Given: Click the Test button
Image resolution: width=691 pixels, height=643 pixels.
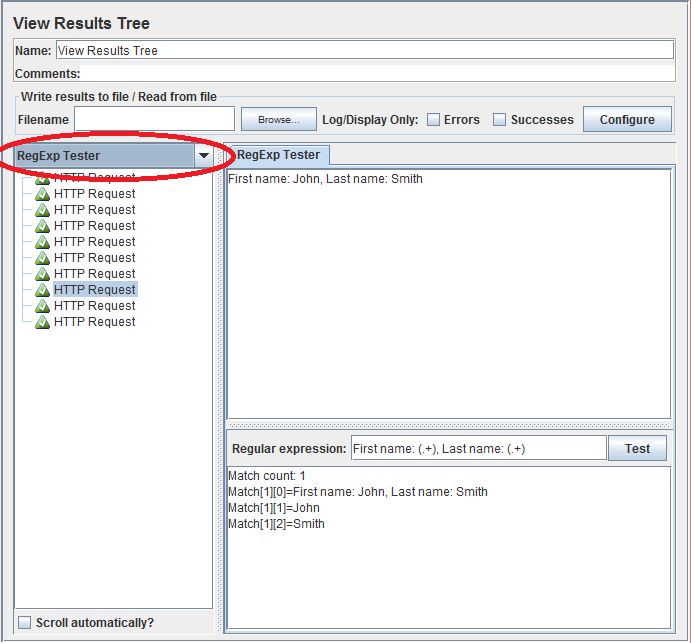Looking at the screenshot, I should click(x=637, y=449).
